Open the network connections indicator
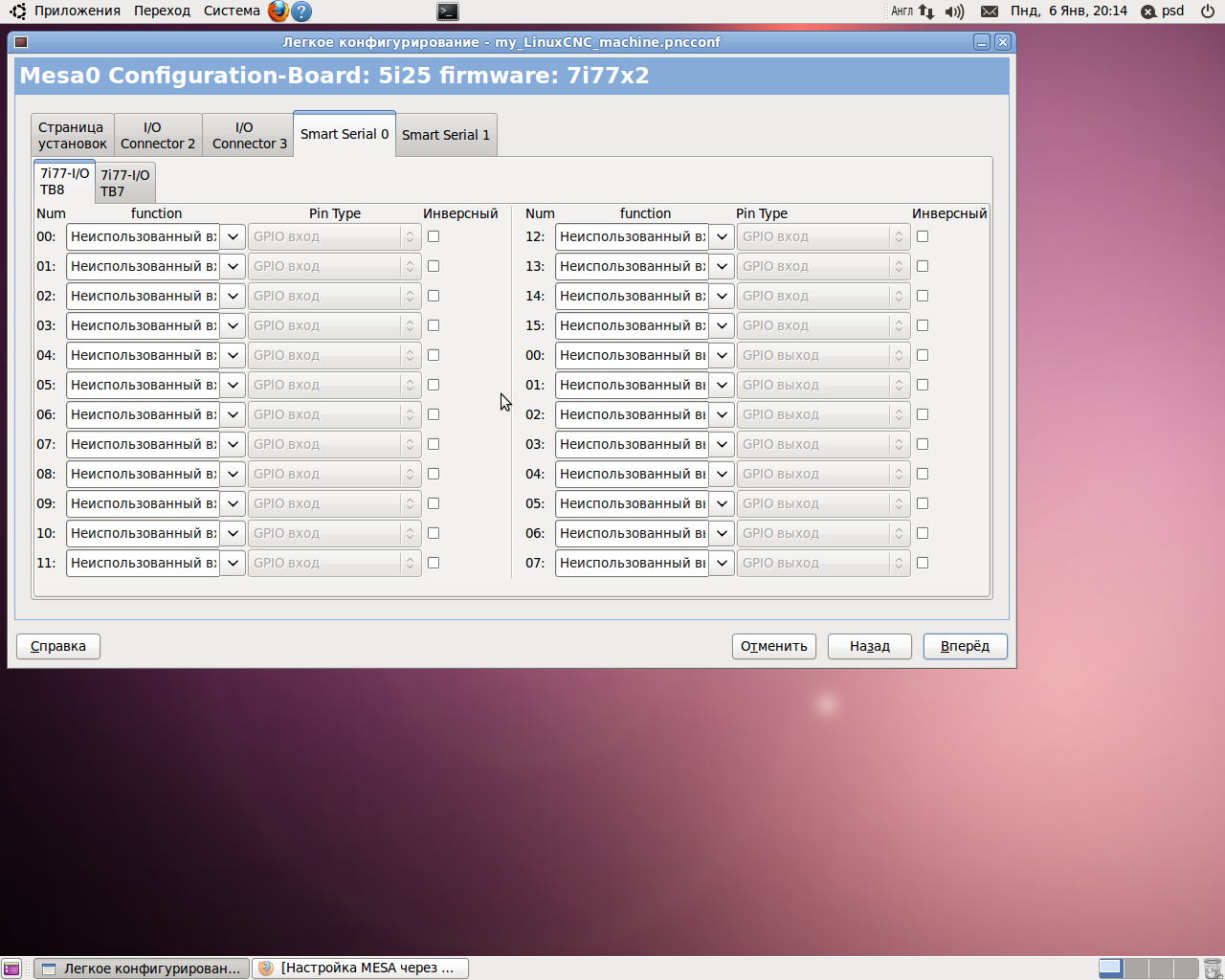The width and height of the screenshot is (1225, 980). pos(926,11)
